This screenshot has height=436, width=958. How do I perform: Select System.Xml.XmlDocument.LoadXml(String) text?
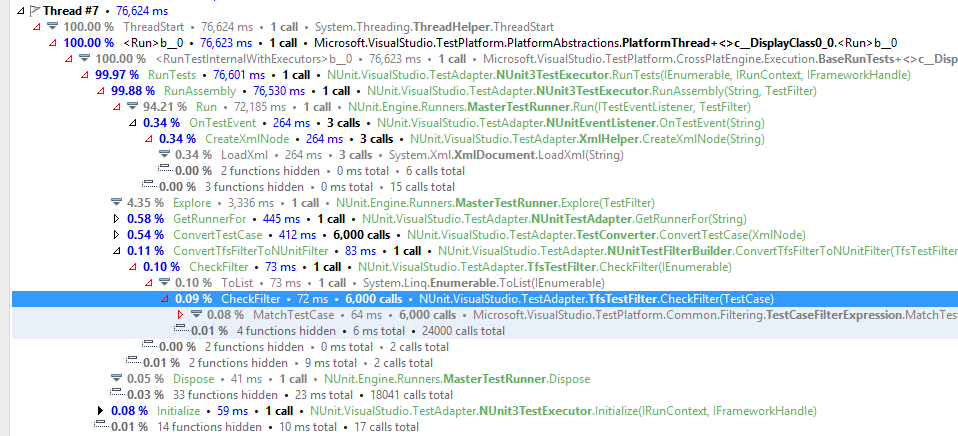pyautogui.click(x=506, y=155)
